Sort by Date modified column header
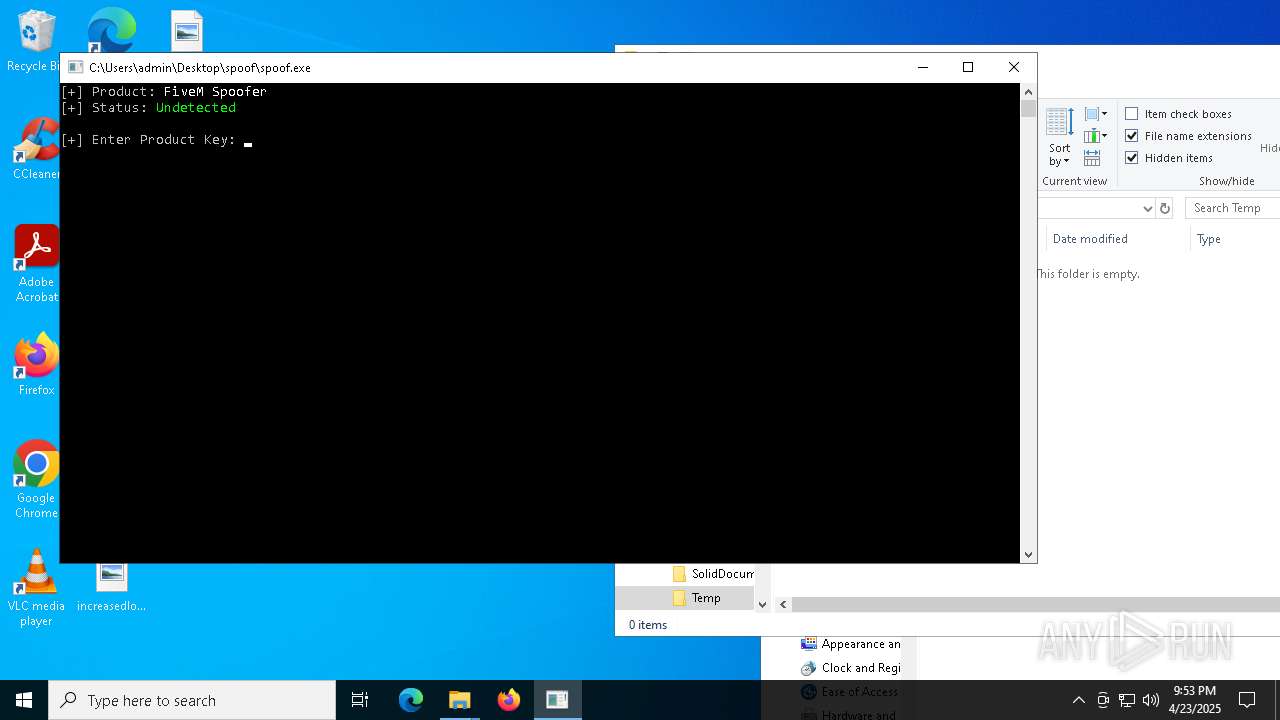1280x720 pixels. tap(1090, 239)
